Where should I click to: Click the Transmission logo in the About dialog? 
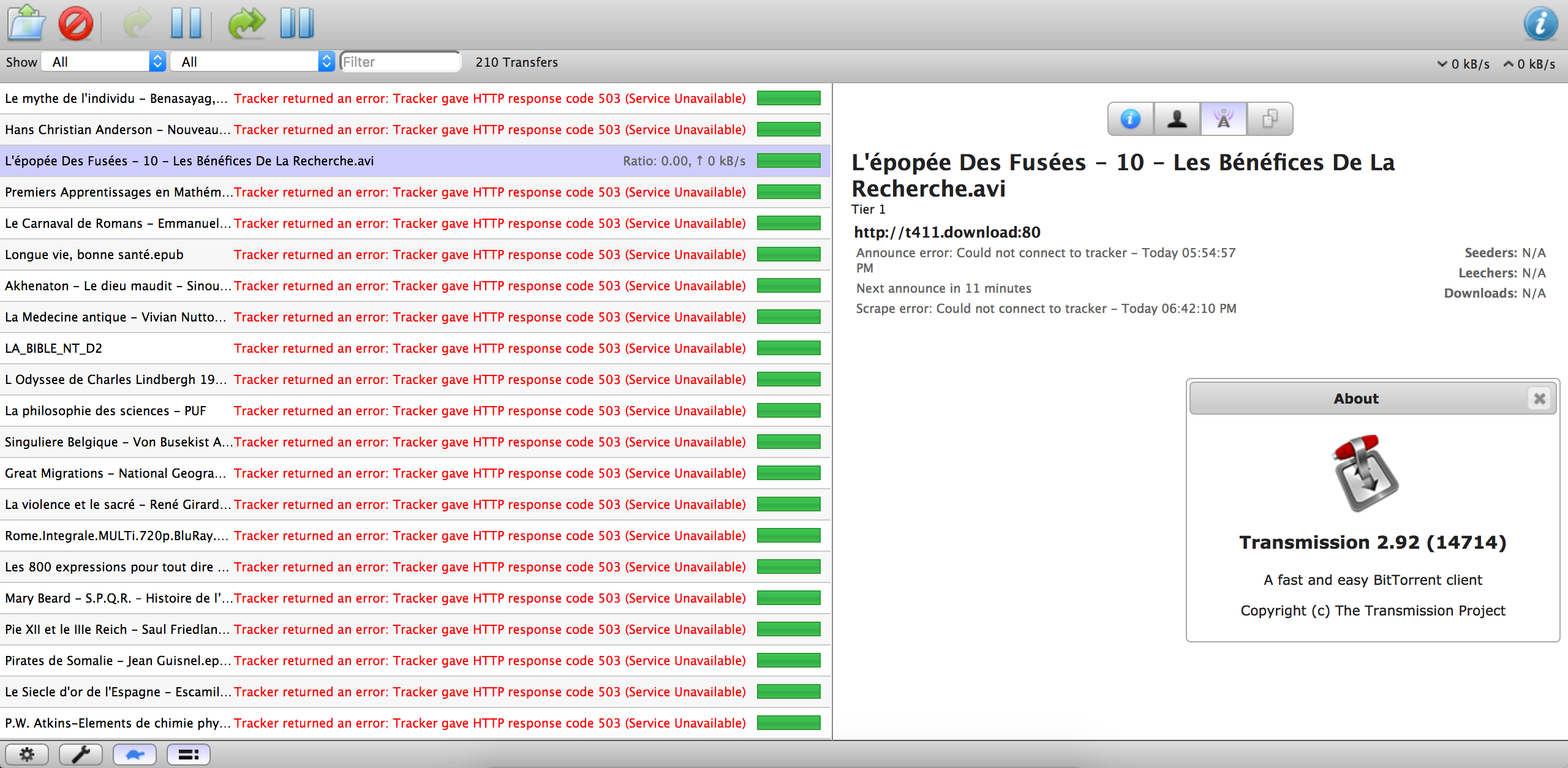(x=1366, y=473)
